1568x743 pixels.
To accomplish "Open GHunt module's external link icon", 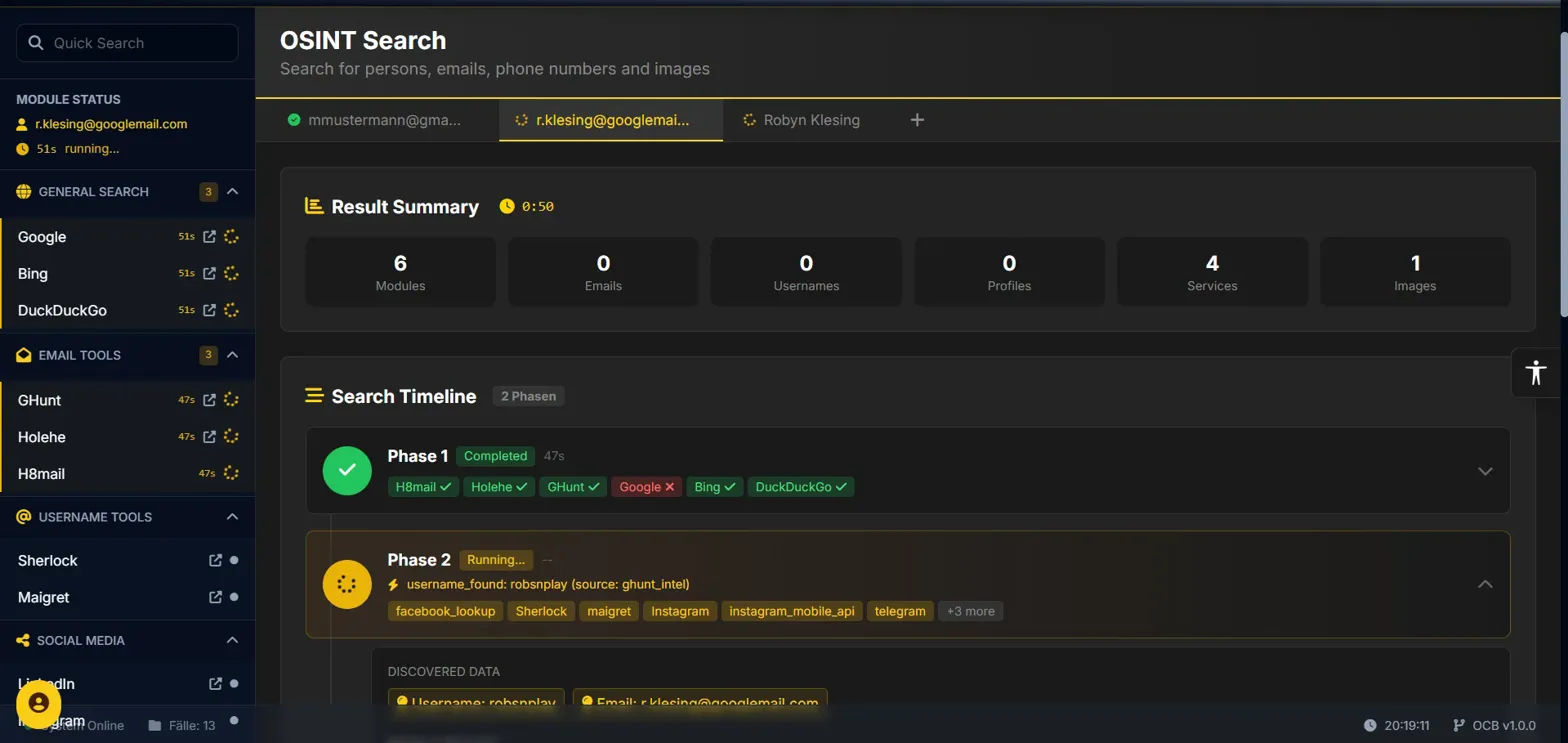I will point(209,400).
